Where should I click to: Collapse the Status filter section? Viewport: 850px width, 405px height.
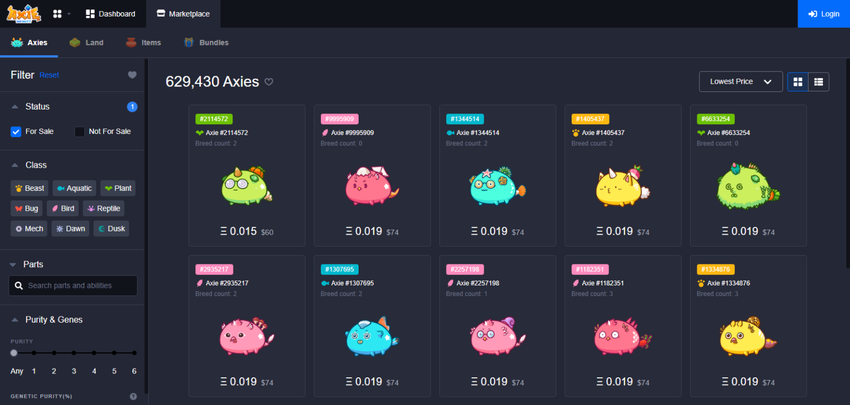pos(15,107)
